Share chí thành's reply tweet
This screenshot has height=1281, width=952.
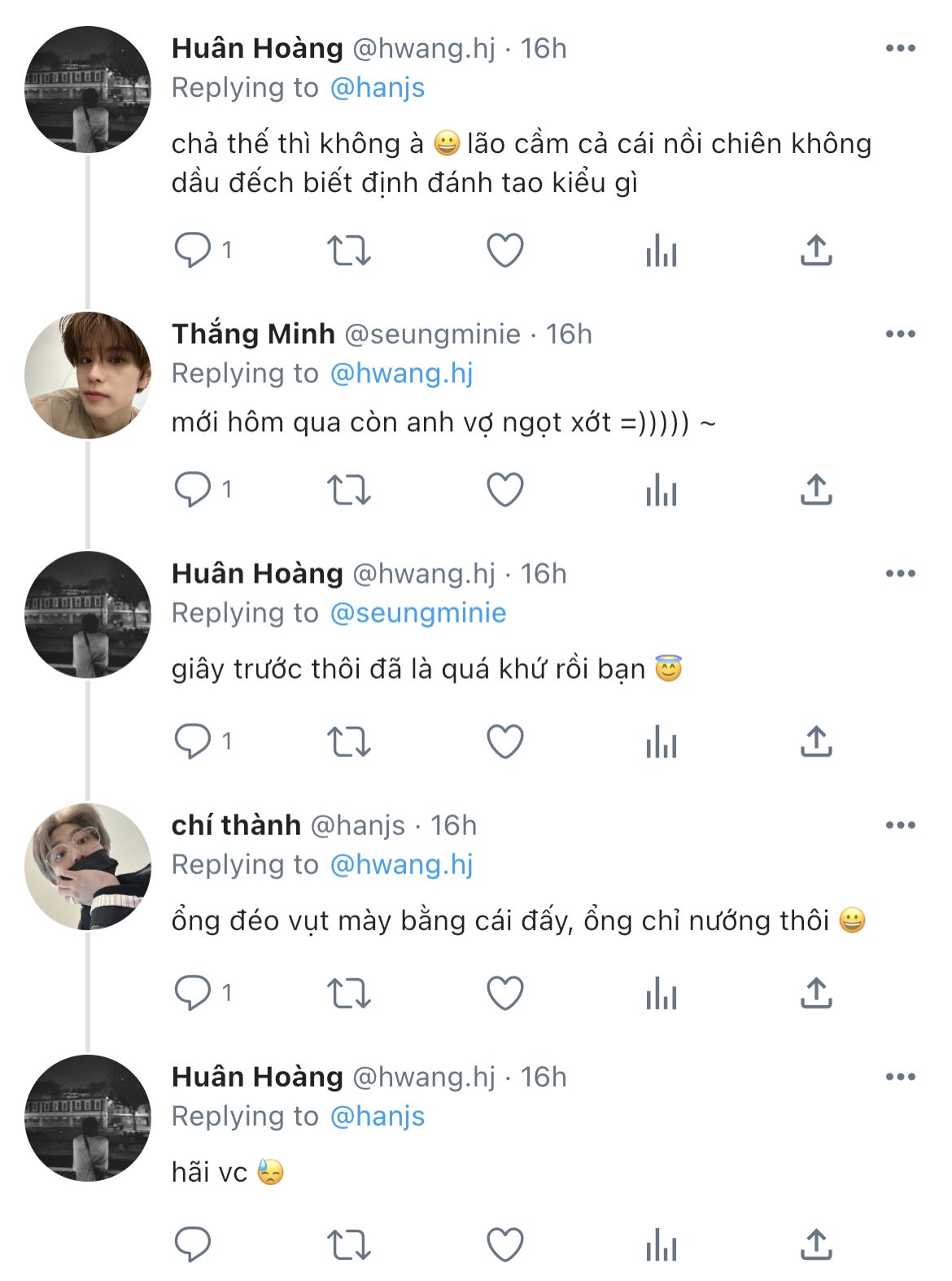tap(816, 993)
